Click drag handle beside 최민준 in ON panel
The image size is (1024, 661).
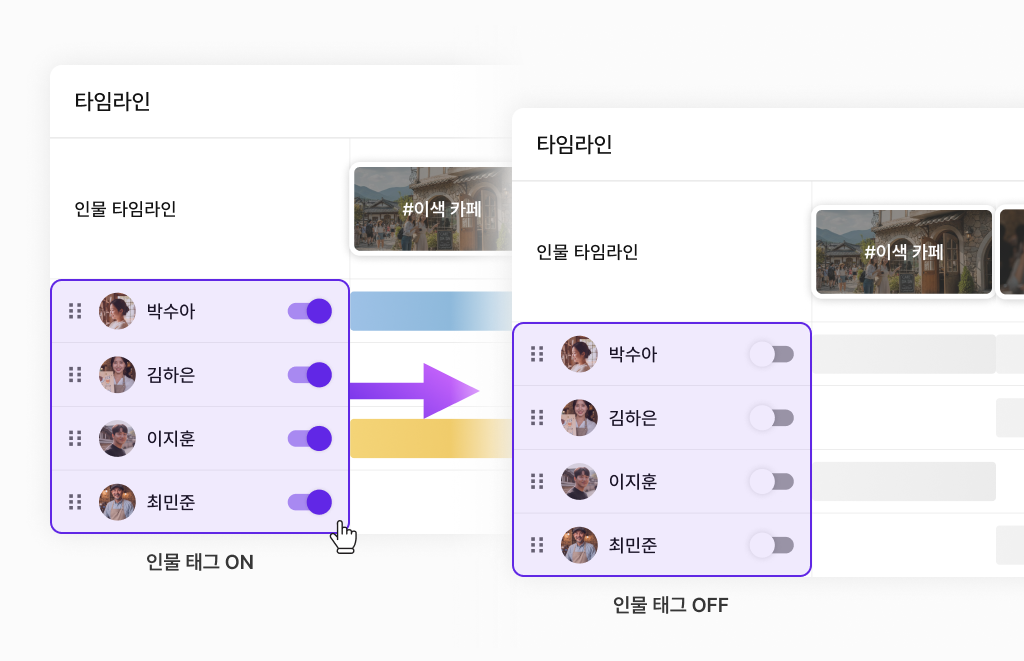coord(75,502)
